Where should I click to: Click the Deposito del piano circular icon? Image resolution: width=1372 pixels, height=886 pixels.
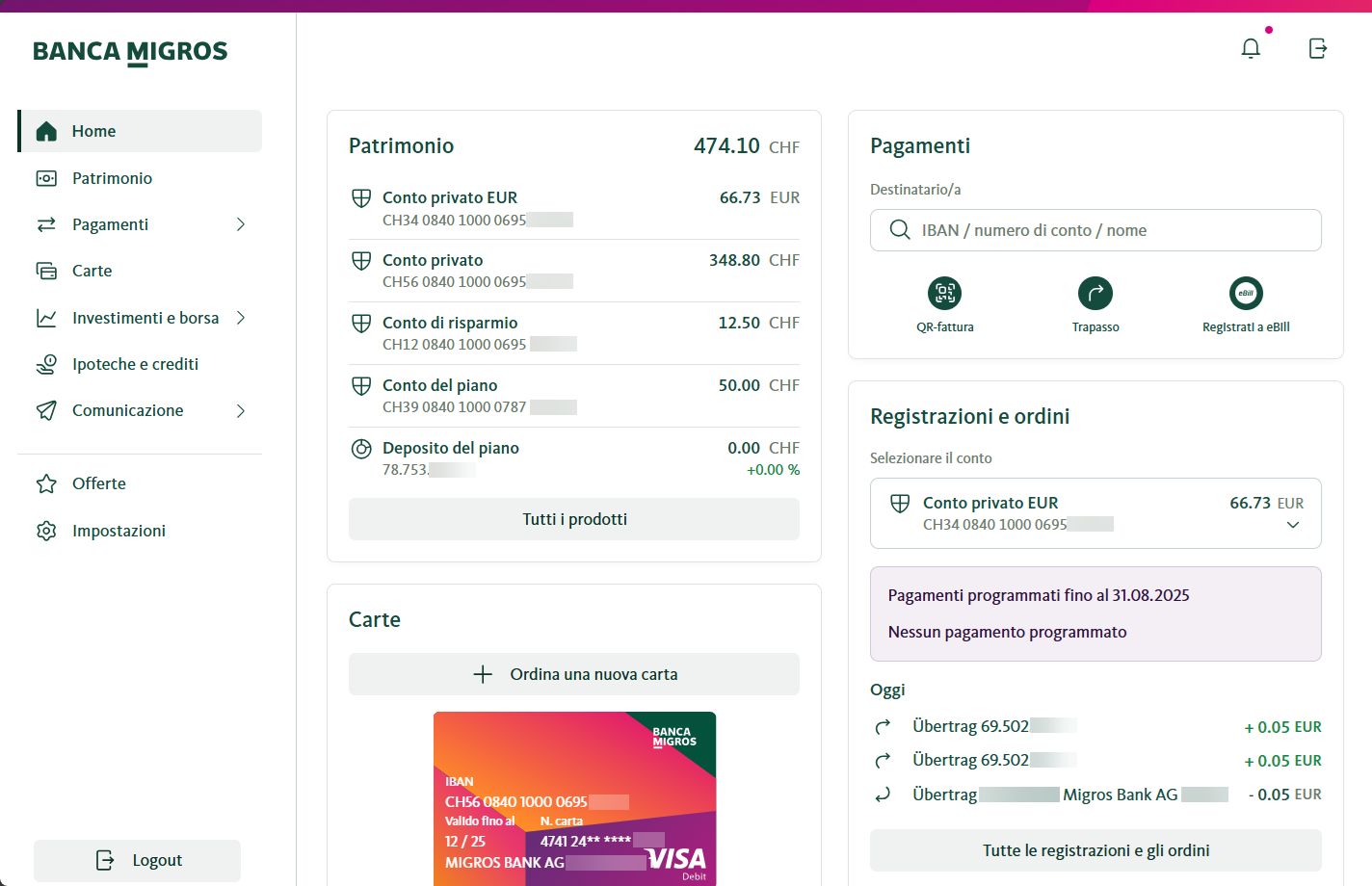(x=361, y=449)
